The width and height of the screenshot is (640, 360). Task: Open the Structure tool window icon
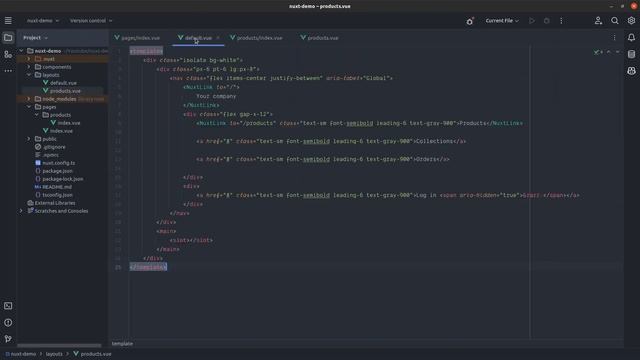(x=8, y=54)
